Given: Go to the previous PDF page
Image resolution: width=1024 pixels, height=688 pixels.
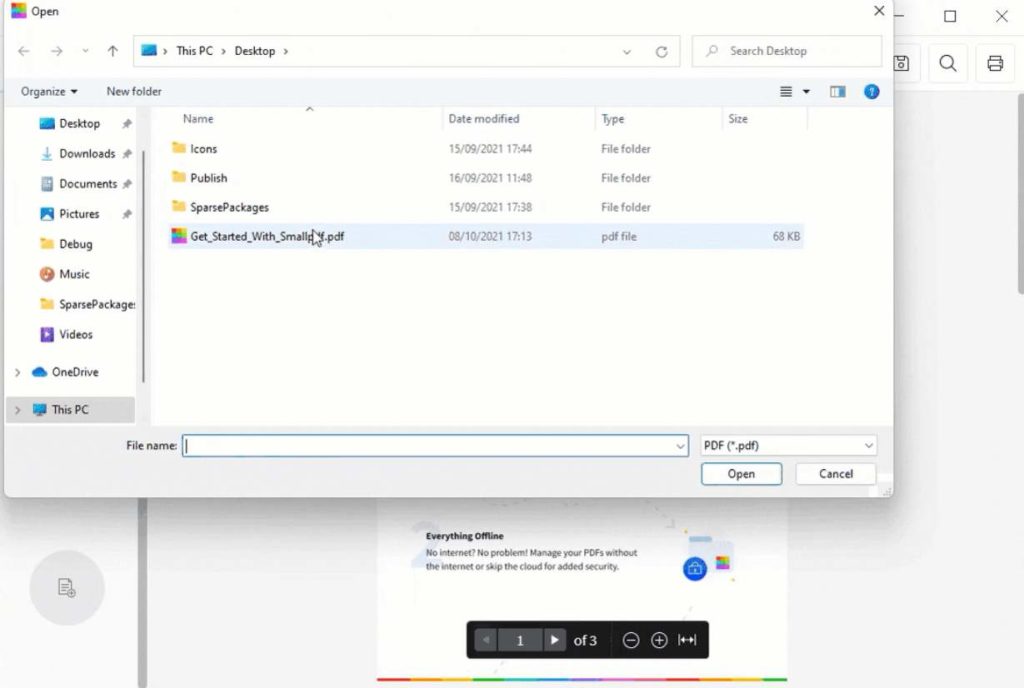Looking at the screenshot, I should click(x=486, y=640).
